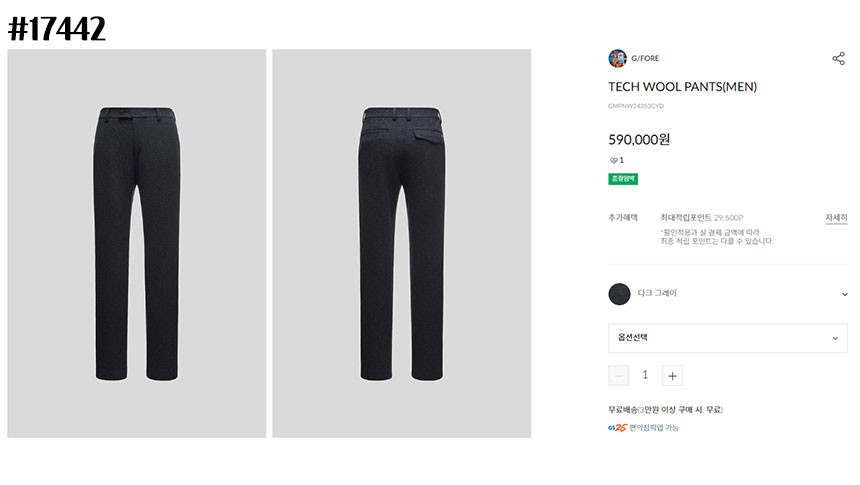Expand the dark gray color selector chevron
This screenshot has width=860, height=485.
pyautogui.click(x=844, y=294)
